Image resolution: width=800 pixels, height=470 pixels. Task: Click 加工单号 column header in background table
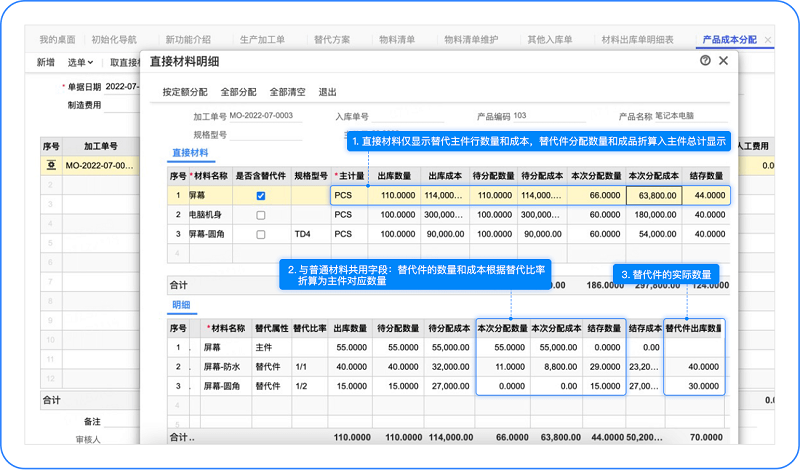click(x=101, y=146)
